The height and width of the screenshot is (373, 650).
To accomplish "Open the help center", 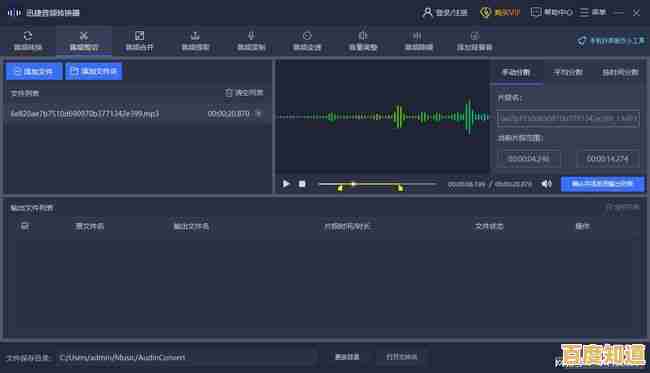I will pos(552,12).
